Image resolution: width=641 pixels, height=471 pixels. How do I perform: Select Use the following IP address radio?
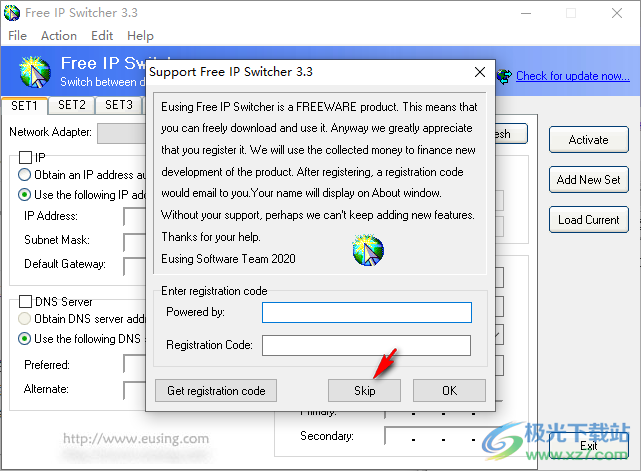pos(25,195)
